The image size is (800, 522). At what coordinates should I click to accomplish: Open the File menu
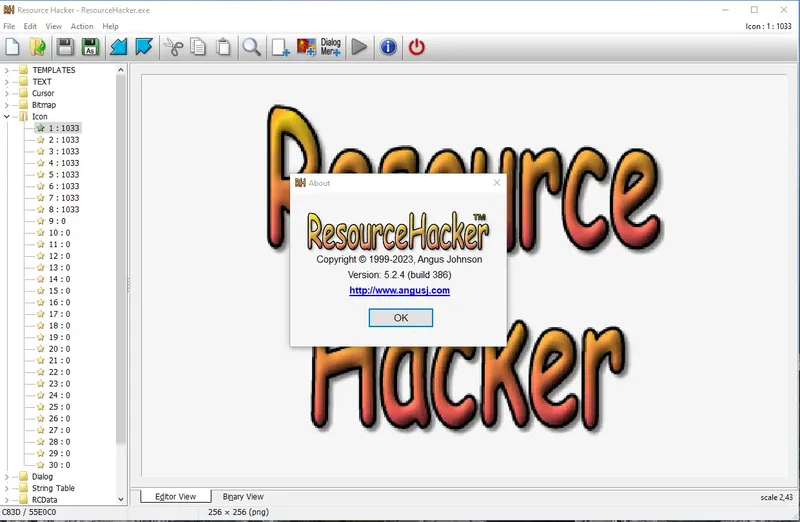click(x=9, y=26)
